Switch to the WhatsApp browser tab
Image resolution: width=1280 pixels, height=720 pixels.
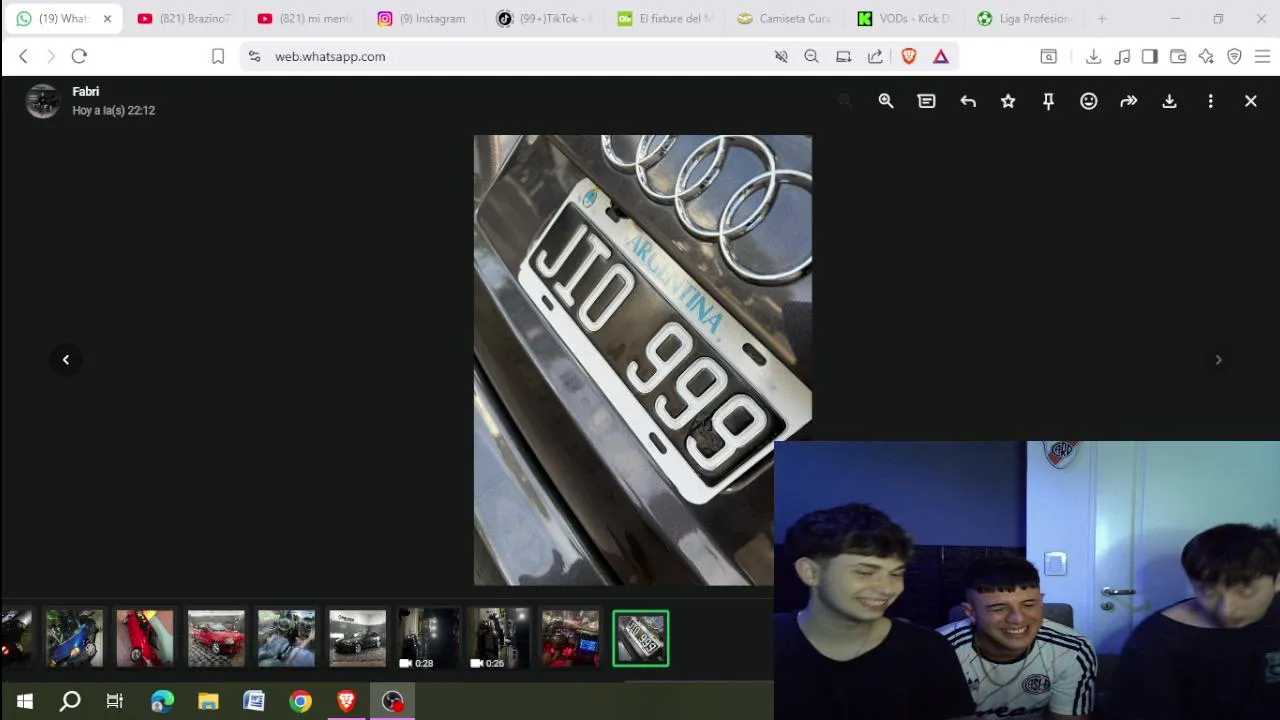pos(63,19)
